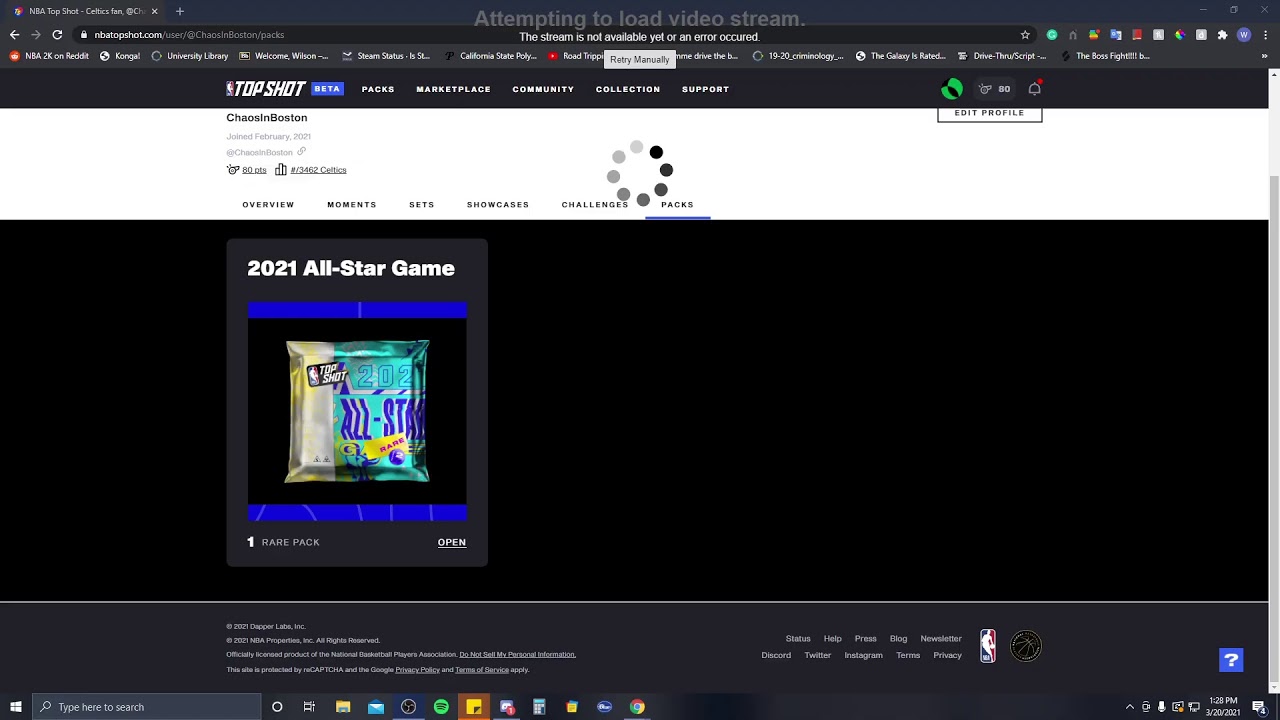Image resolution: width=1280 pixels, height=720 pixels.
Task: Click the Windows taskbar search box
Action: click(x=146, y=707)
